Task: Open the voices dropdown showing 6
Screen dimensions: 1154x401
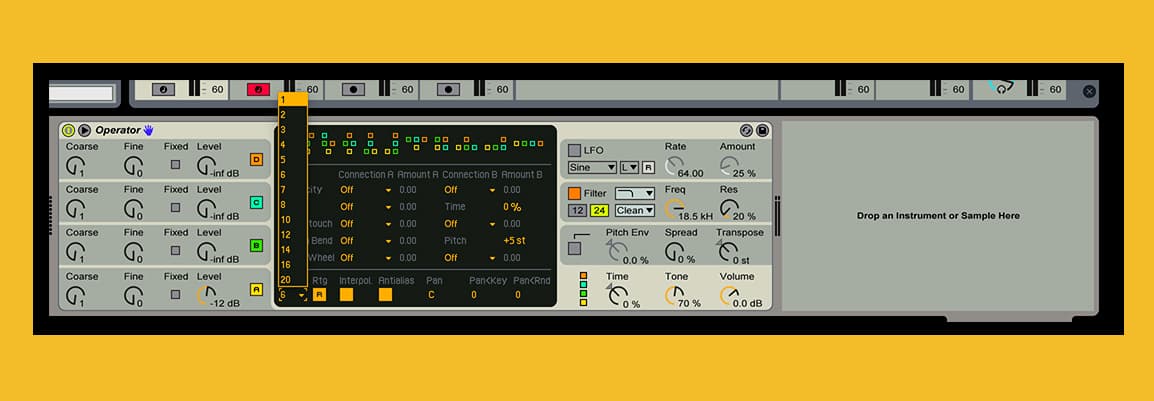Action: [292, 294]
